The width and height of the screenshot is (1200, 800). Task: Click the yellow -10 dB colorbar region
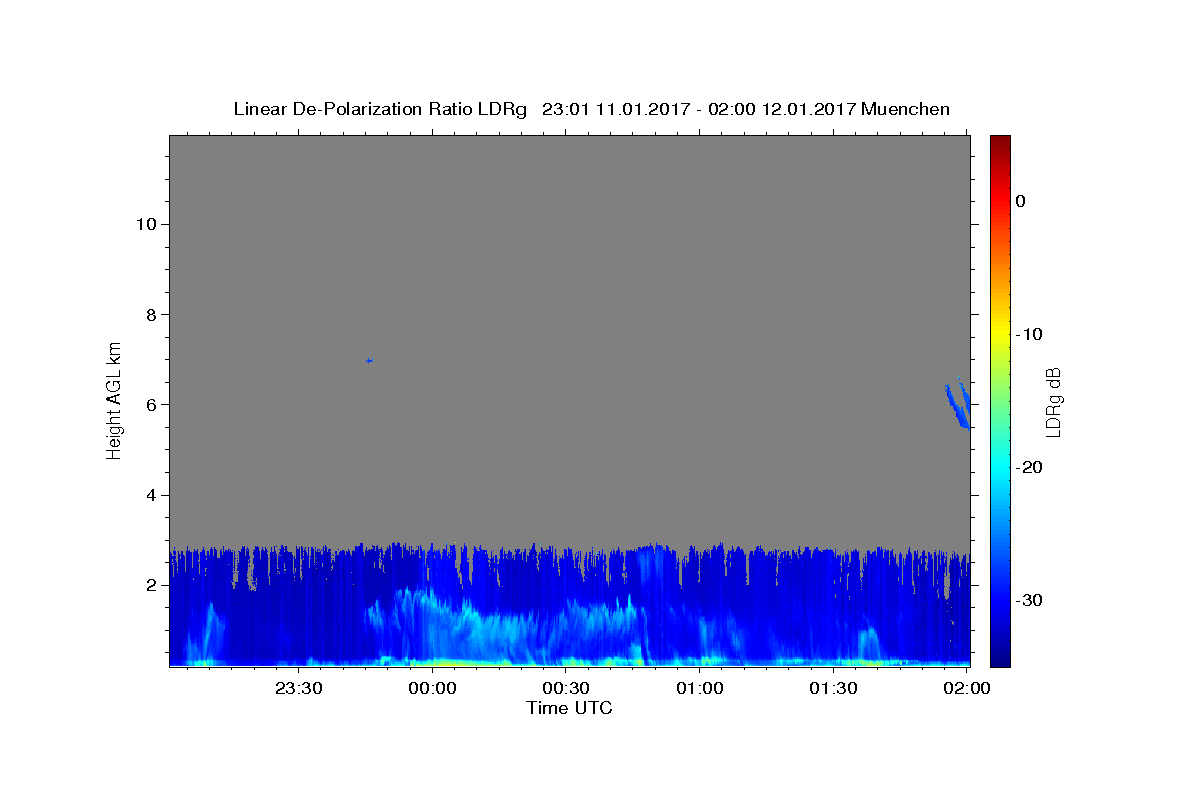click(x=1000, y=334)
